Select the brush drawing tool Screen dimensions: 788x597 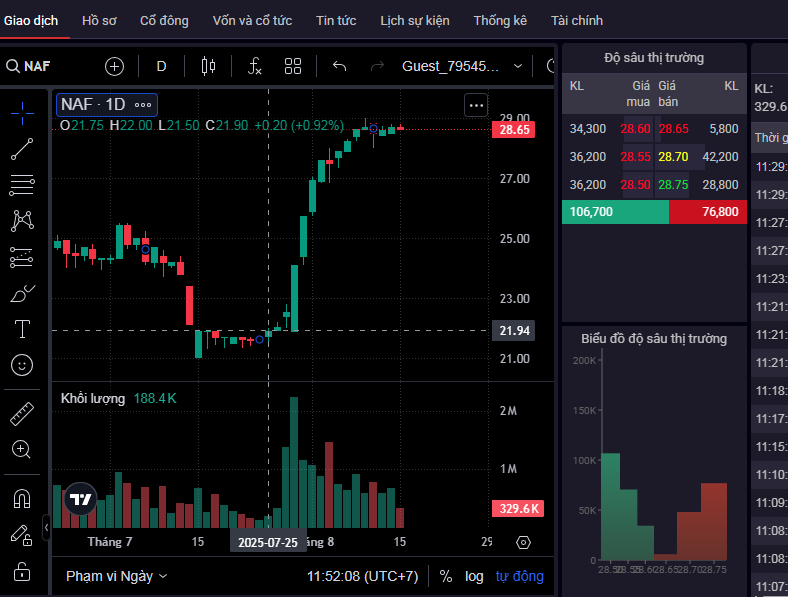point(22,293)
